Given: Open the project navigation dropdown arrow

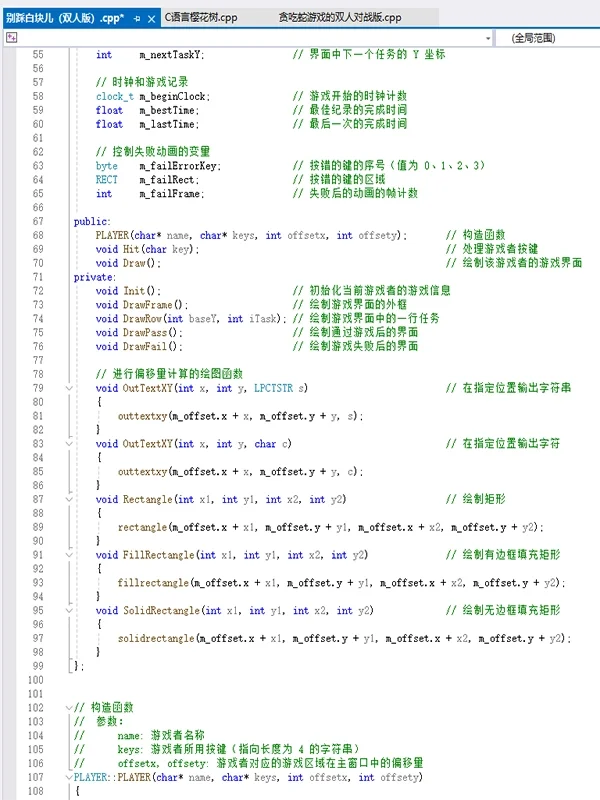Looking at the screenshot, I should point(488,38).
